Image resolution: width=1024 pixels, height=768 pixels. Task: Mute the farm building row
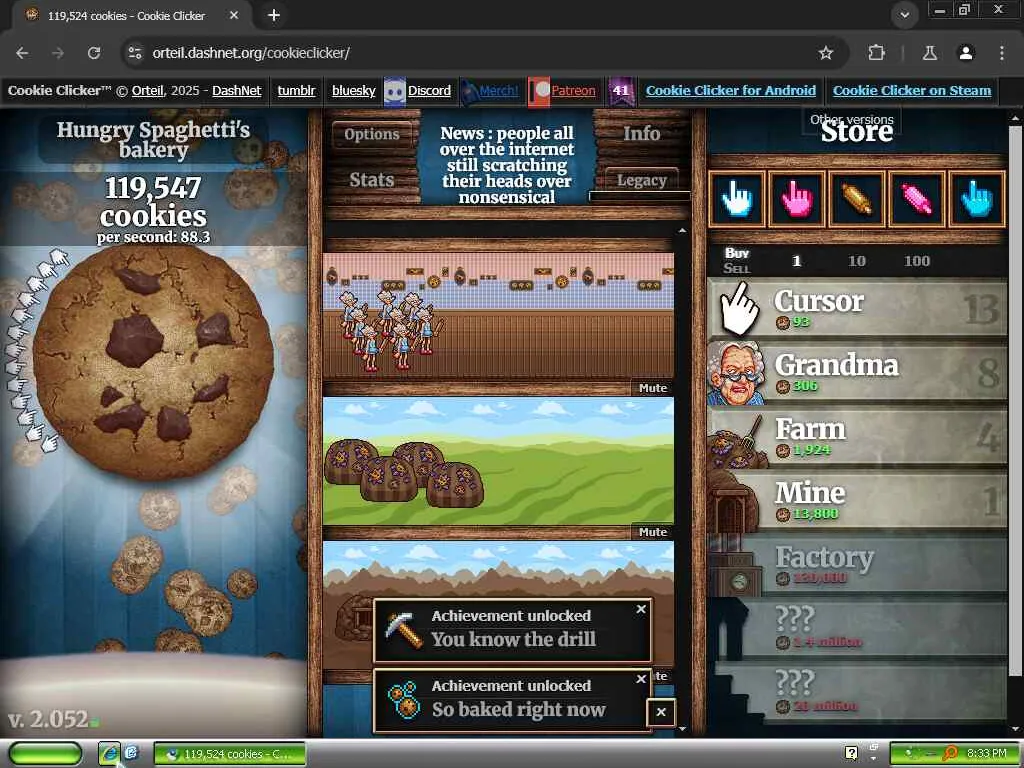[x=652, y=532]
